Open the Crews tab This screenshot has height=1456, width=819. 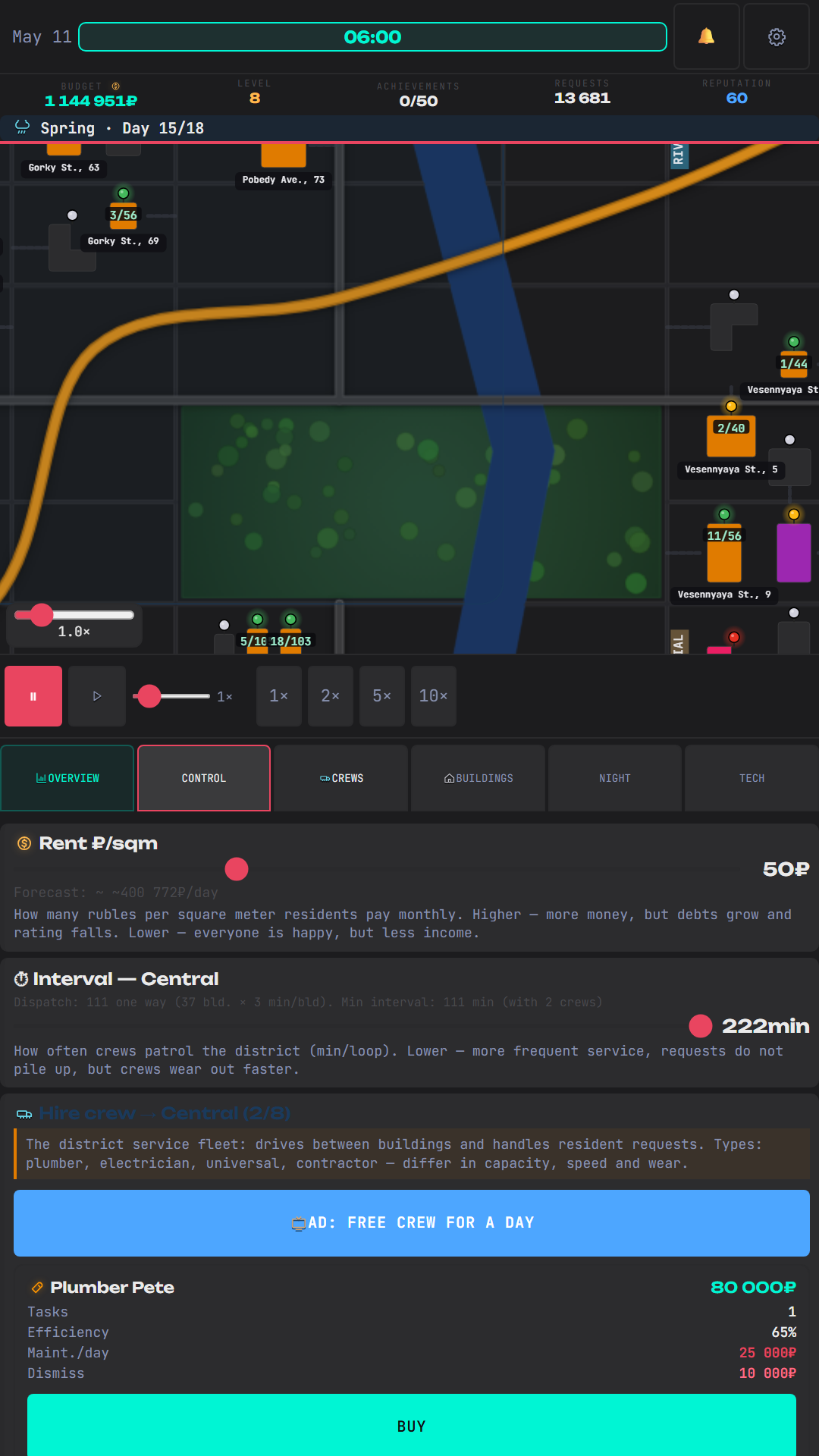pos(341,778)
